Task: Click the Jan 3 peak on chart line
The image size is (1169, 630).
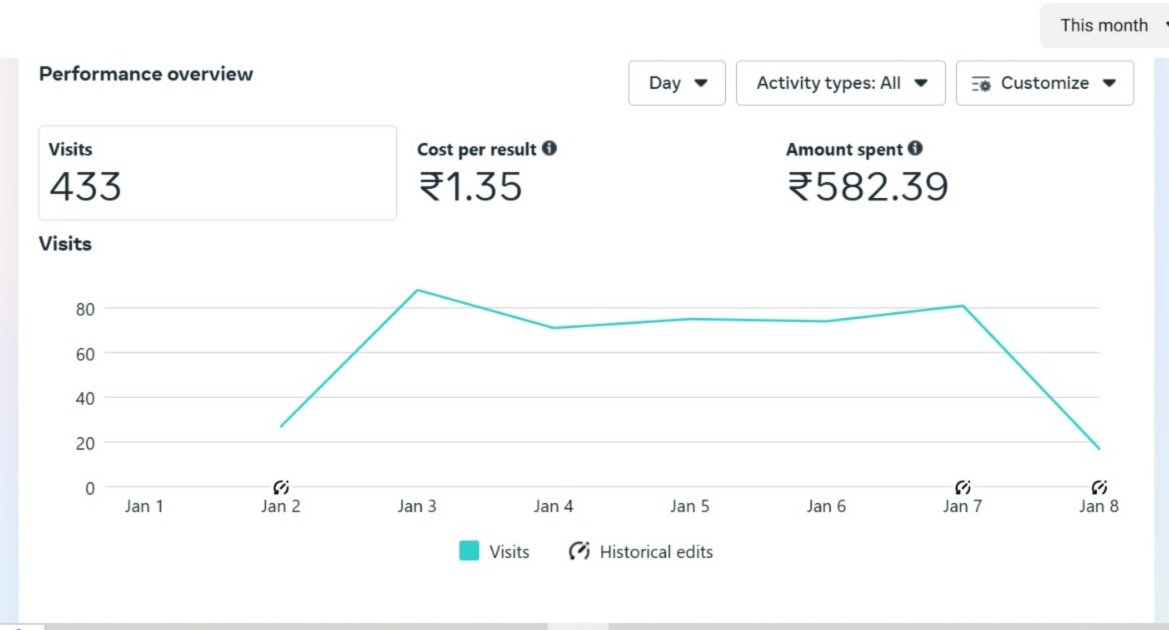Action: pos(416,290)
